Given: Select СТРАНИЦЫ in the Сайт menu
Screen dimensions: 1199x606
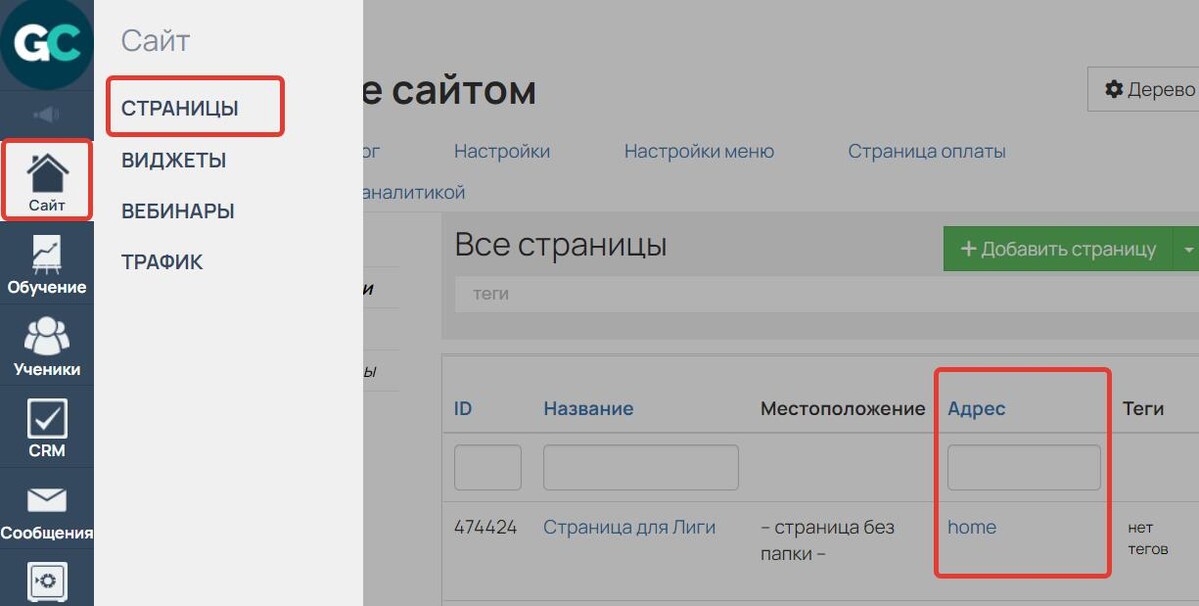Looking at the screenshot, I should click(180, 108).
